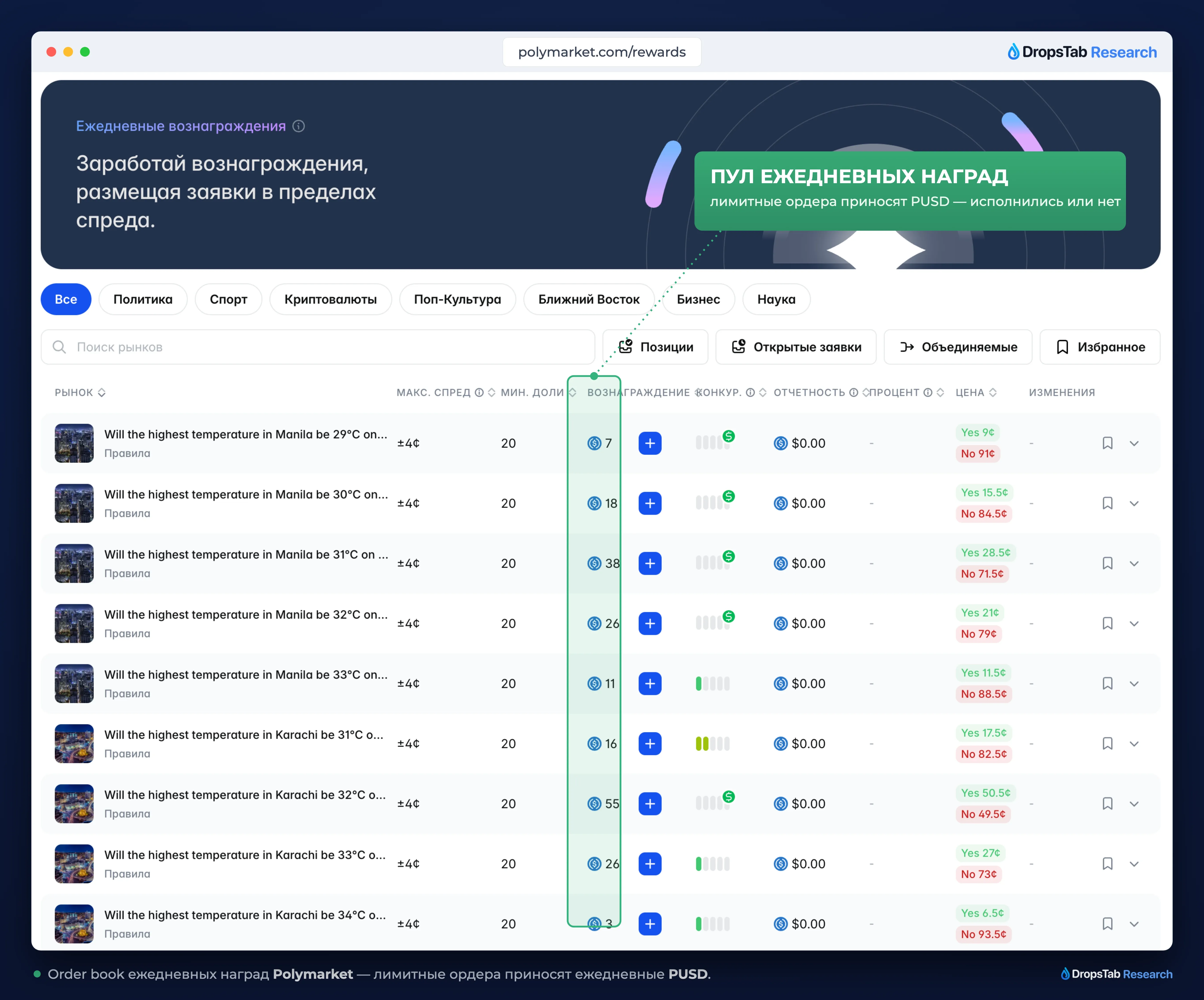The image size is (1204, 1000).
Task: Expand the Manila 29°C market row
Action: (1134, 443)
